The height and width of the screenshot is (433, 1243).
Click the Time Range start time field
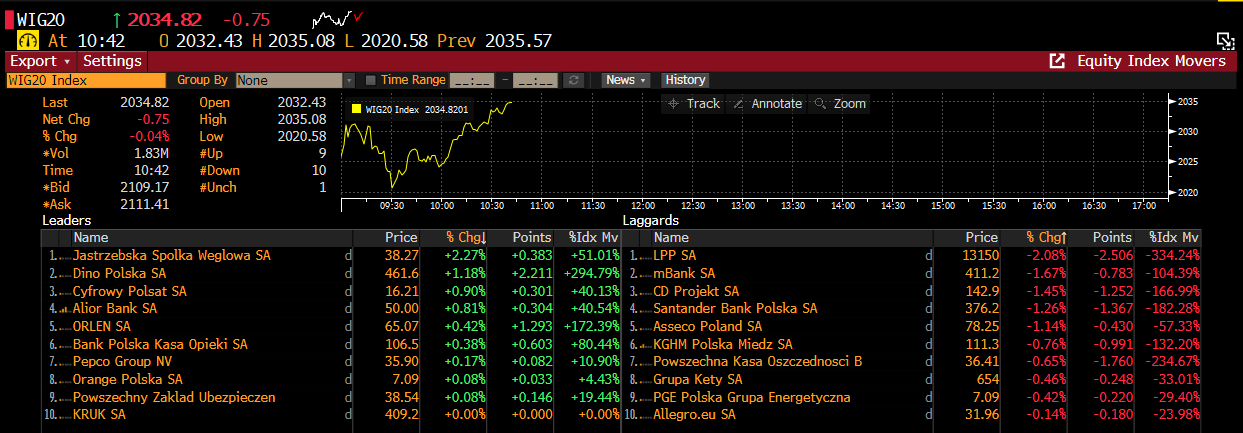472,80
